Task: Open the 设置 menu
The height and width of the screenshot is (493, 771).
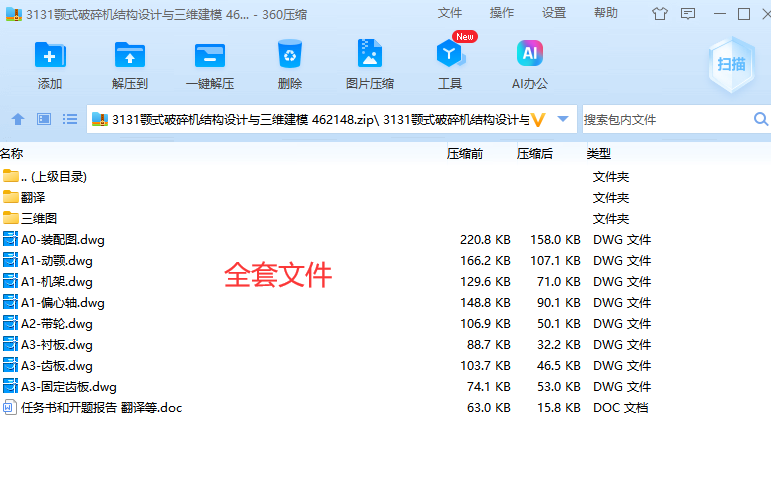Action: tap(554, 13)
